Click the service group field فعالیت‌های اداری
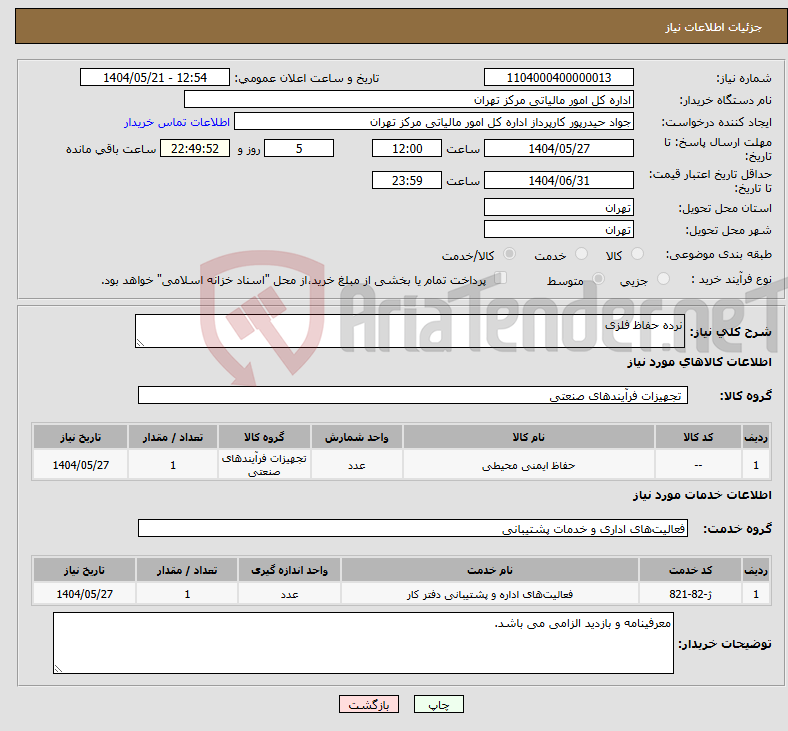Viewport: 788px width, 731px height. [x=413, y=529]
